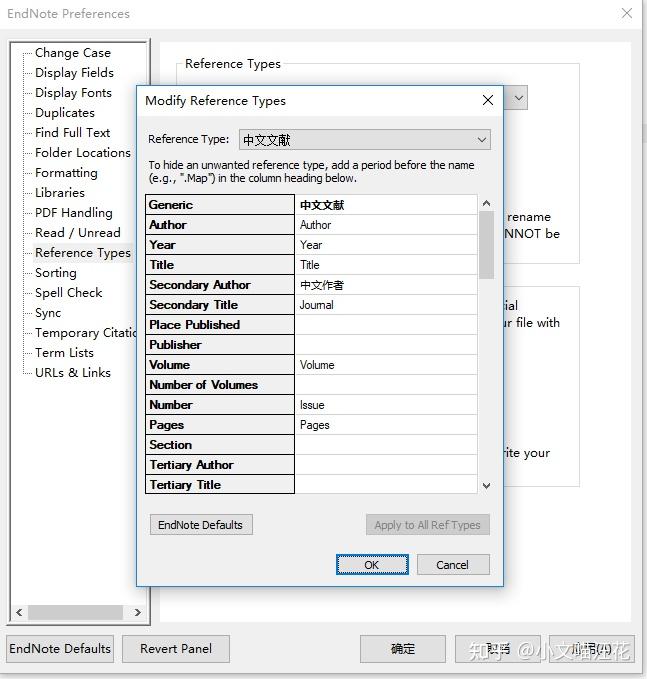Click the field table scrollbar thumb

[486, 245]
